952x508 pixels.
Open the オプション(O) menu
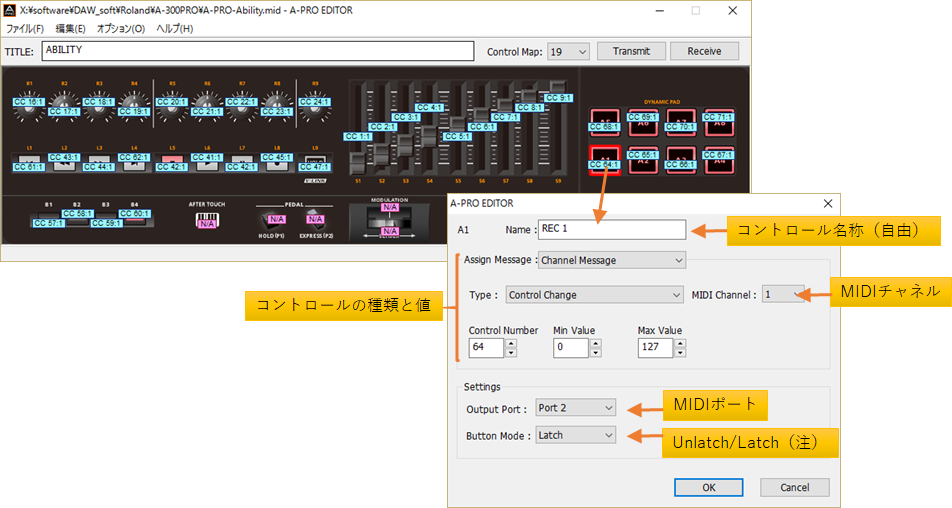pyautogui.click(x=120, y=28)
